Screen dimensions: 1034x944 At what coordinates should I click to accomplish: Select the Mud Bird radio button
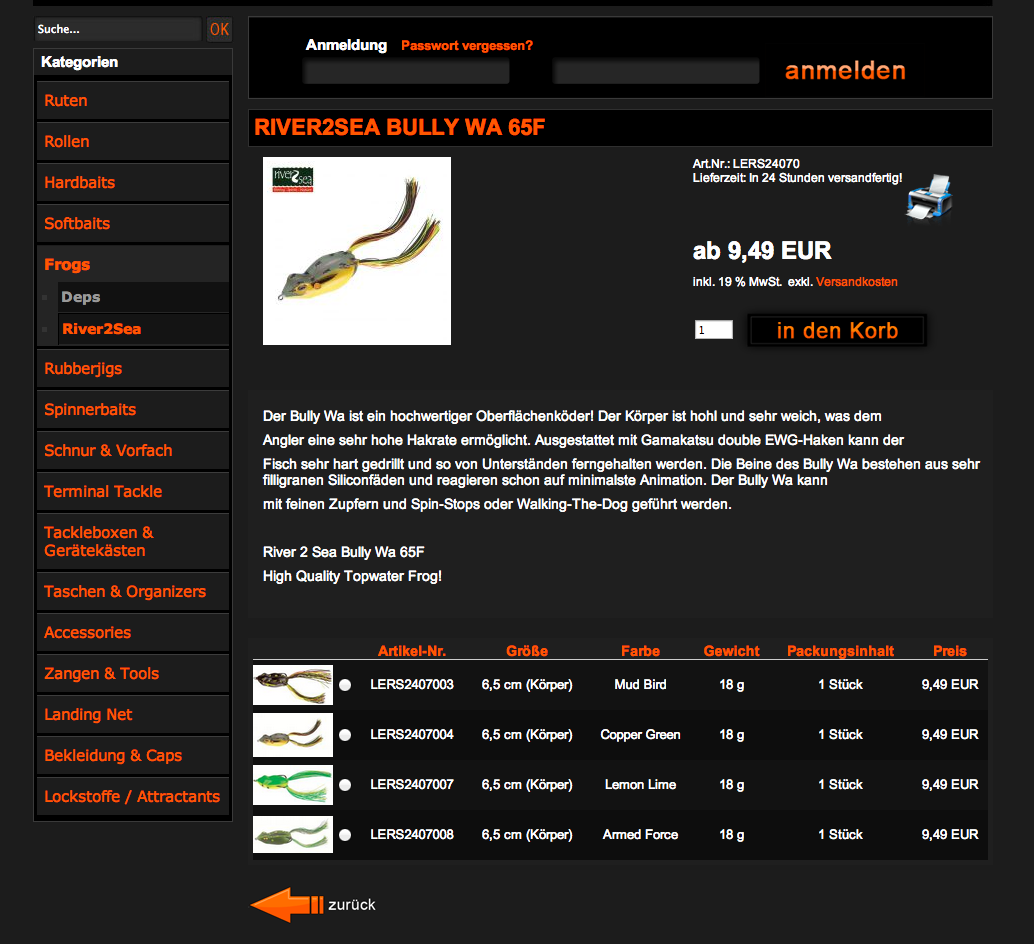pyautogui.click(x=345, y=685)
